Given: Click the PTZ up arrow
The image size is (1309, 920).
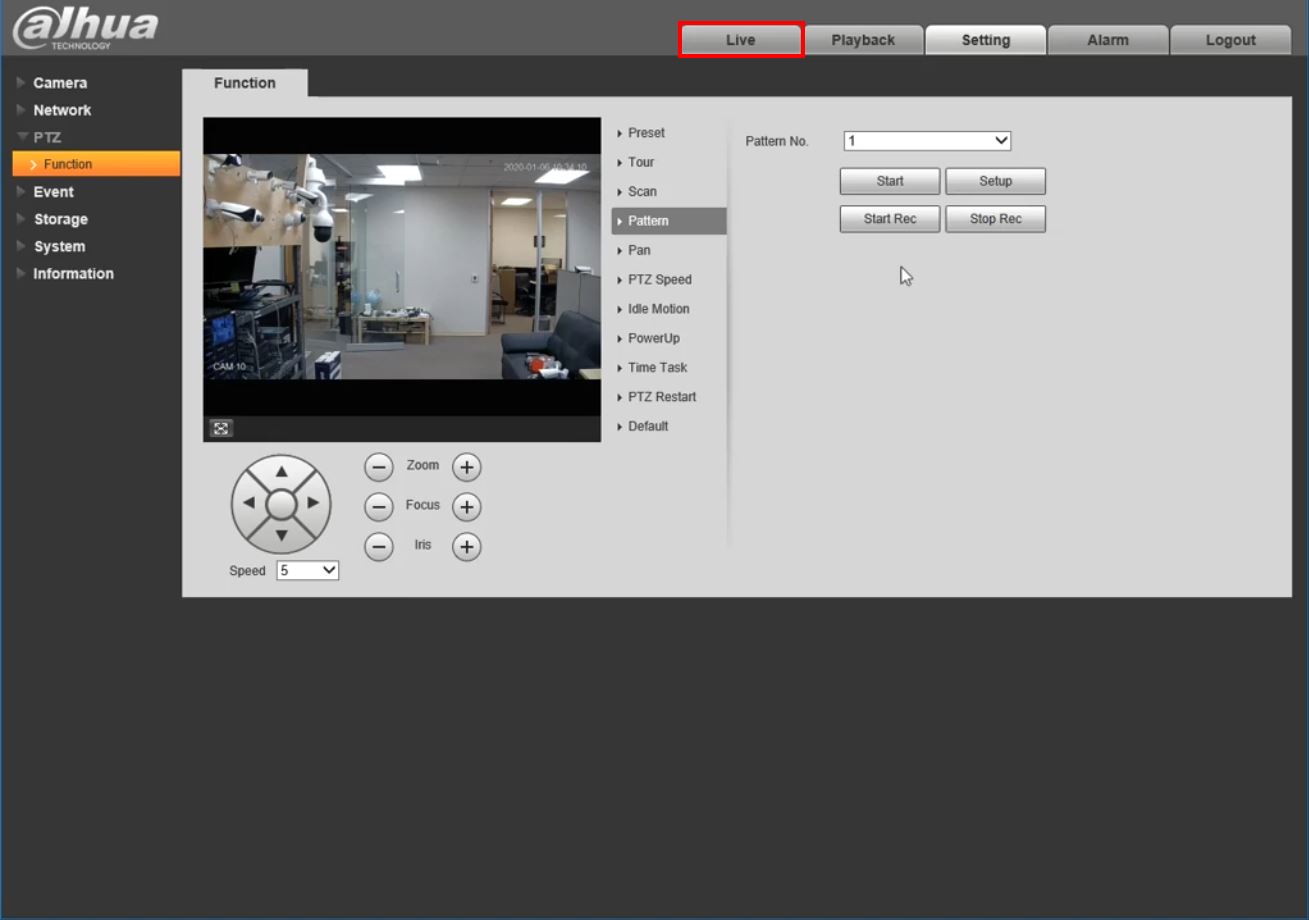Looking at the screenshot, I should pos(281,472).
